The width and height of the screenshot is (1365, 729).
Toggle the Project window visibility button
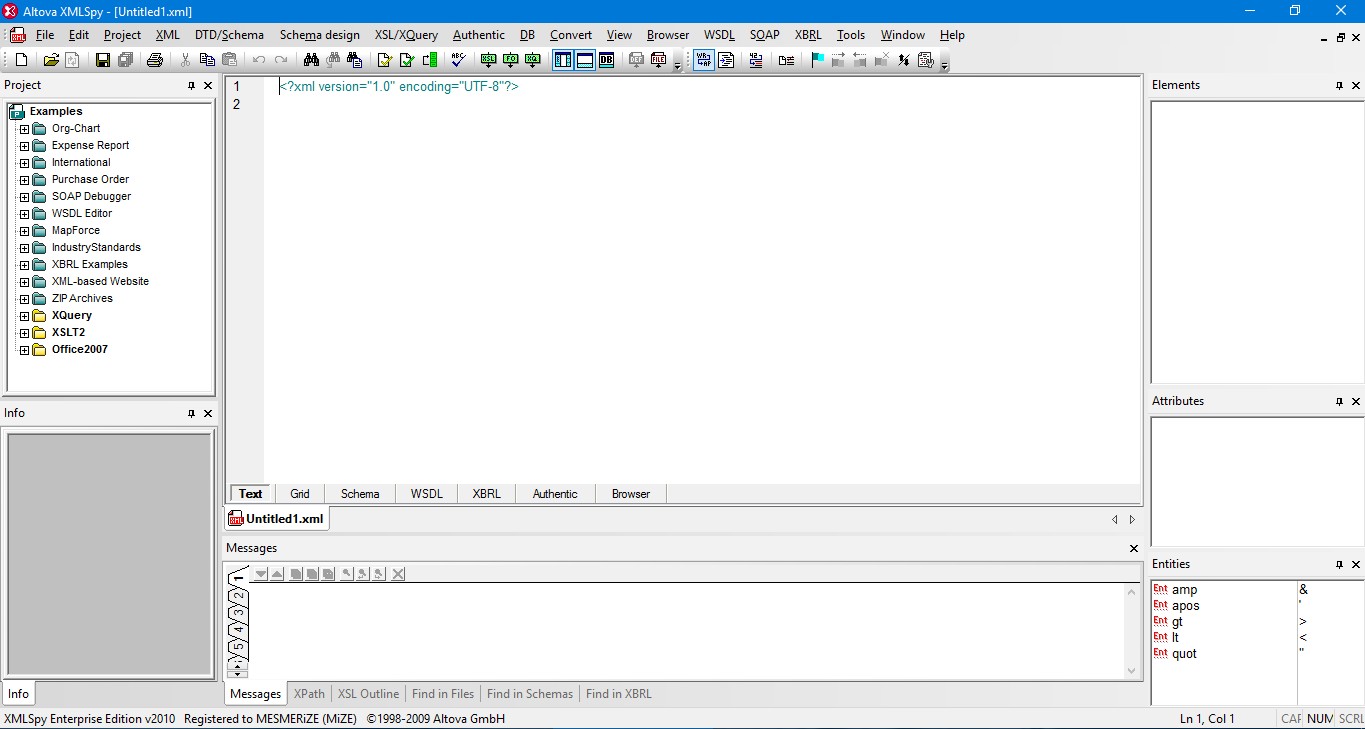coord(563,60)
